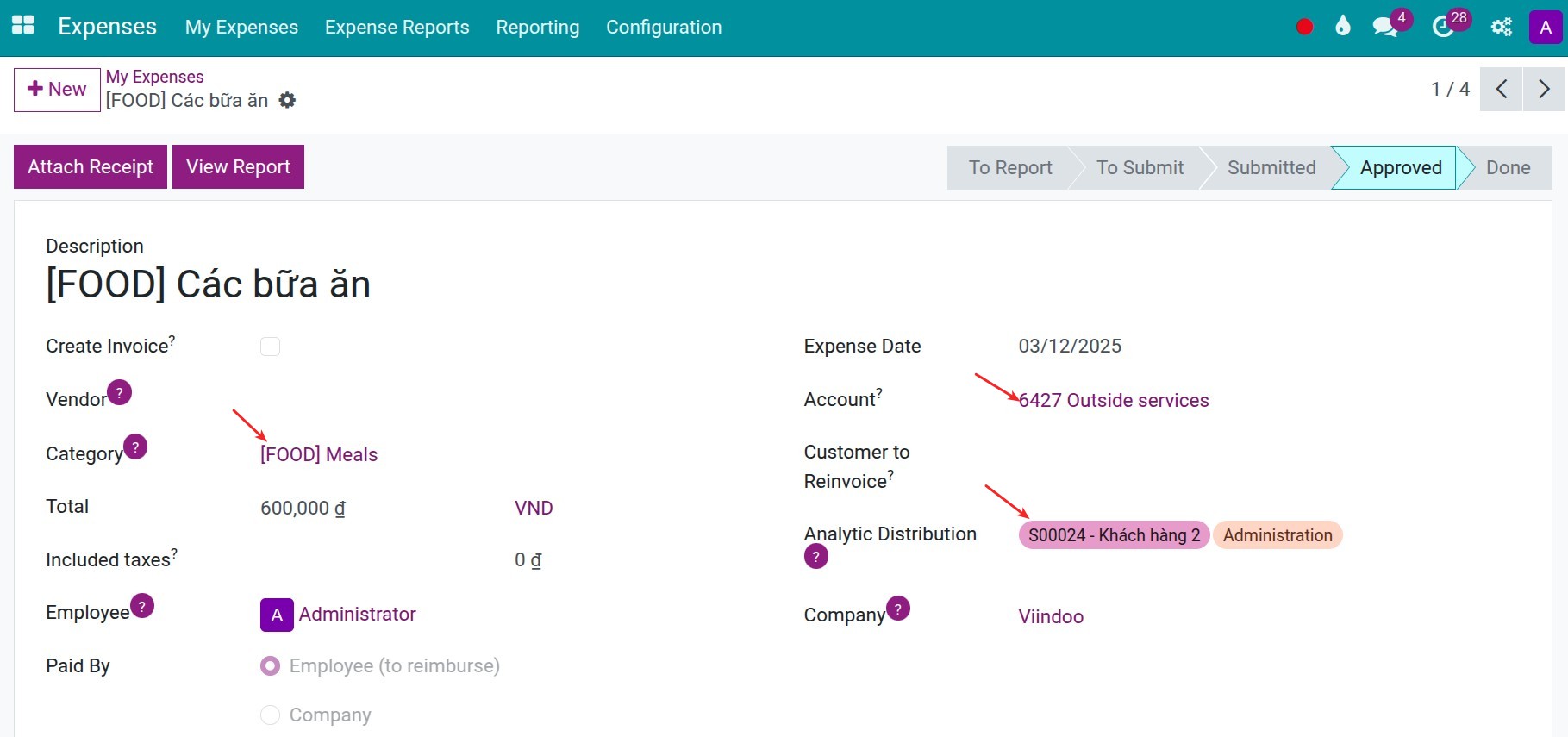Image resolution: width=1568 pixels, height=737 pixels.
Task: Click the Attach Receipt button
Action: coord(91,167)
